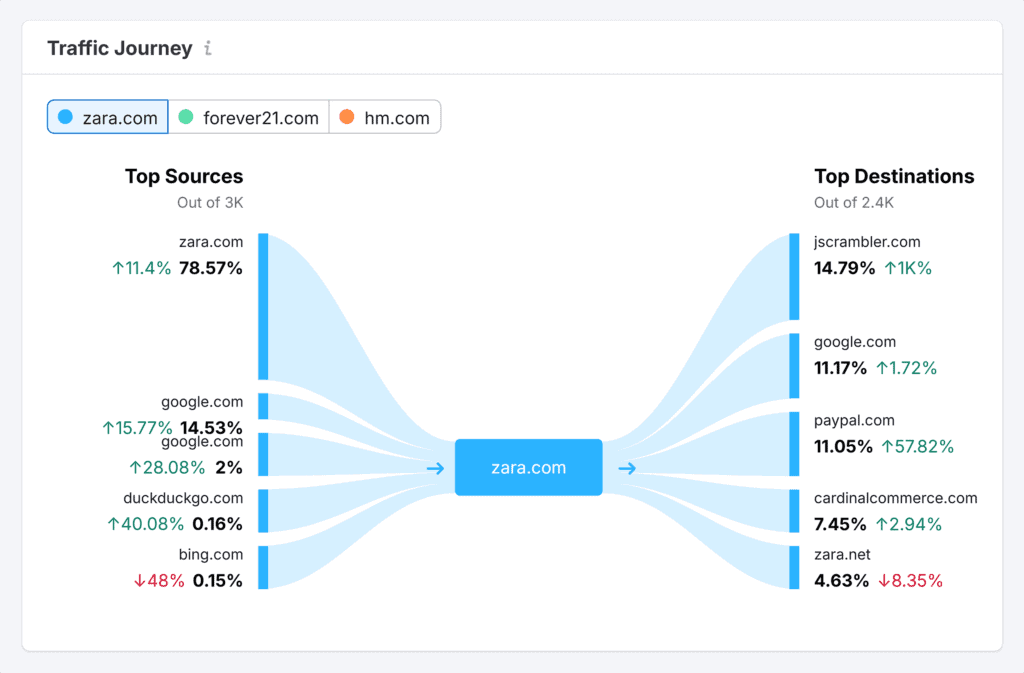Select the google.com source label

point(201,401)
